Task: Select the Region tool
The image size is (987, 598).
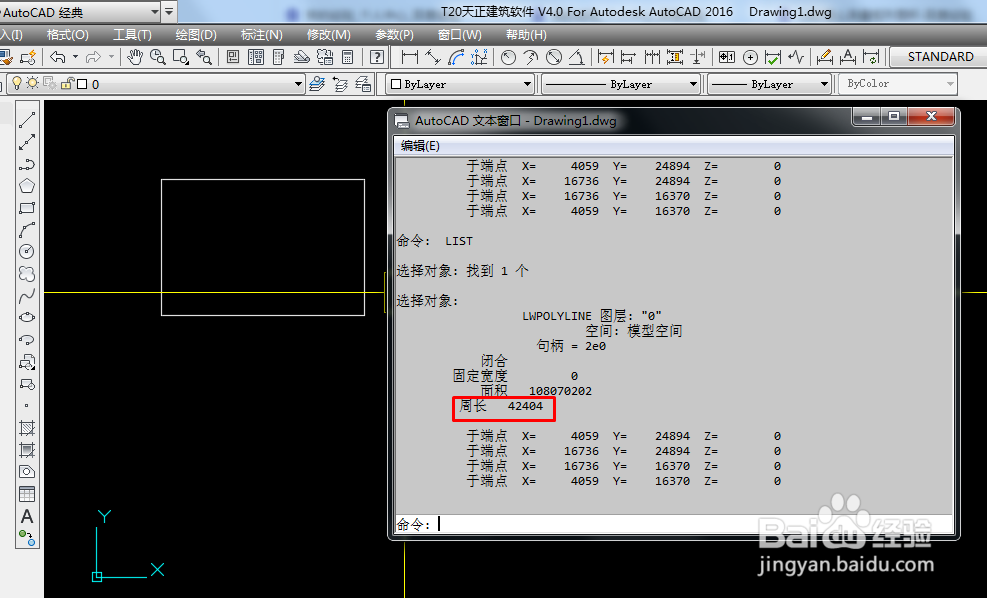Action: click(x=26, y=471)
